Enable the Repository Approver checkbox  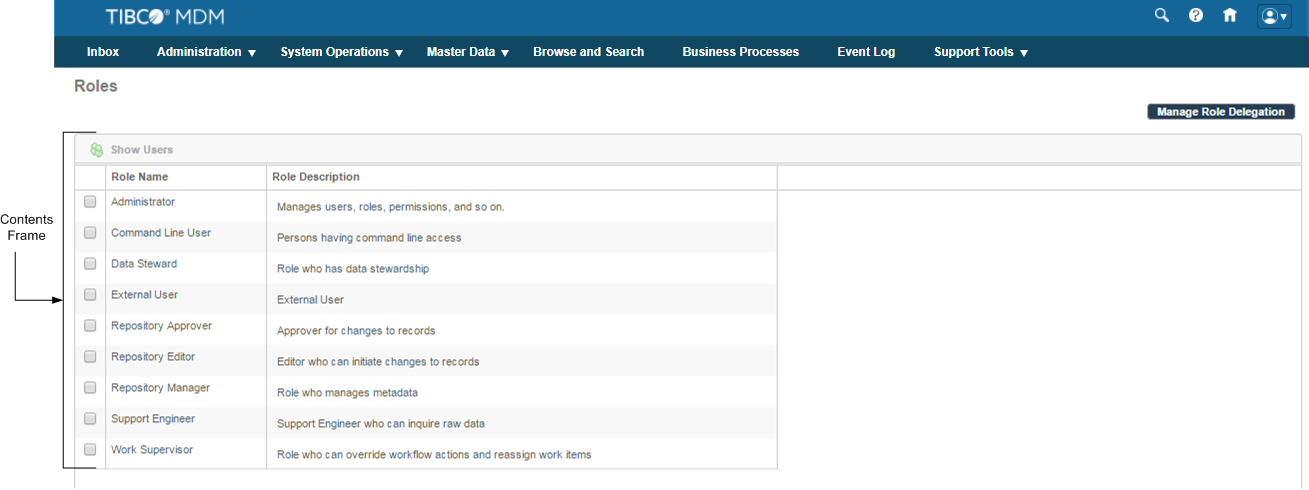coord(90,326)
